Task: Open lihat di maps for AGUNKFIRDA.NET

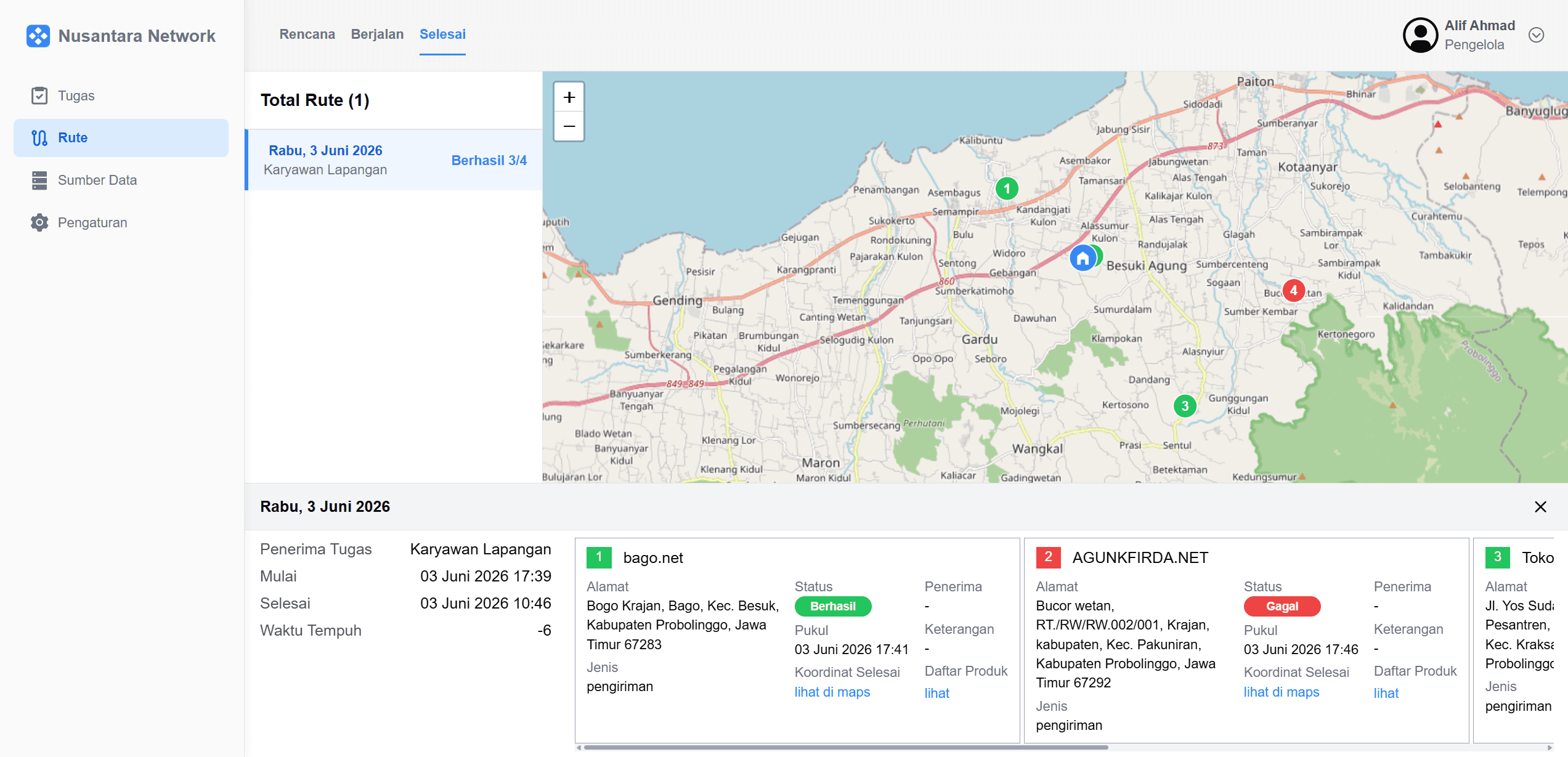Action: tap(1282, 692)
